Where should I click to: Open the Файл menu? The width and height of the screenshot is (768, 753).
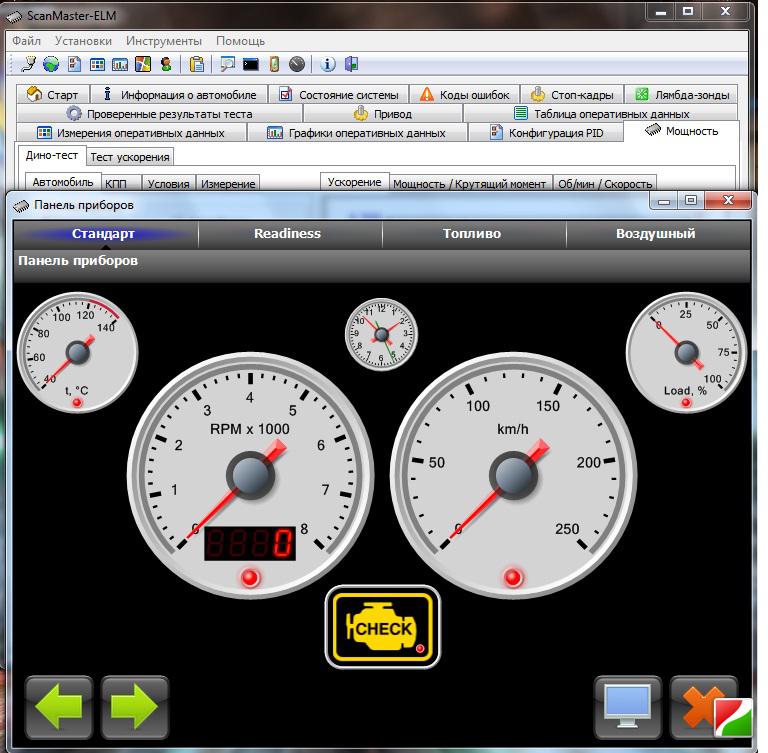[27, 41]
